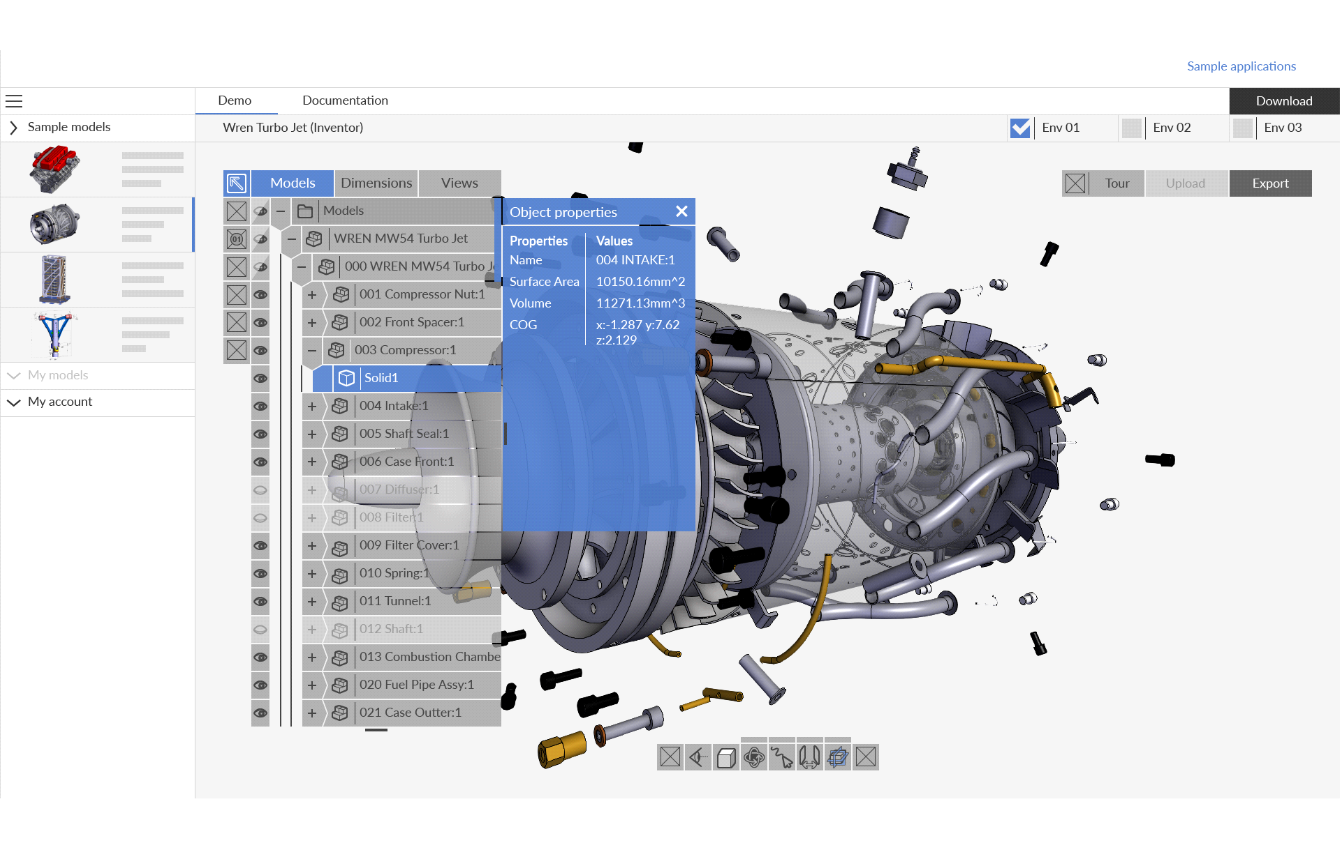
Task: Click the cube display mode icon
Action: [726, 757]
